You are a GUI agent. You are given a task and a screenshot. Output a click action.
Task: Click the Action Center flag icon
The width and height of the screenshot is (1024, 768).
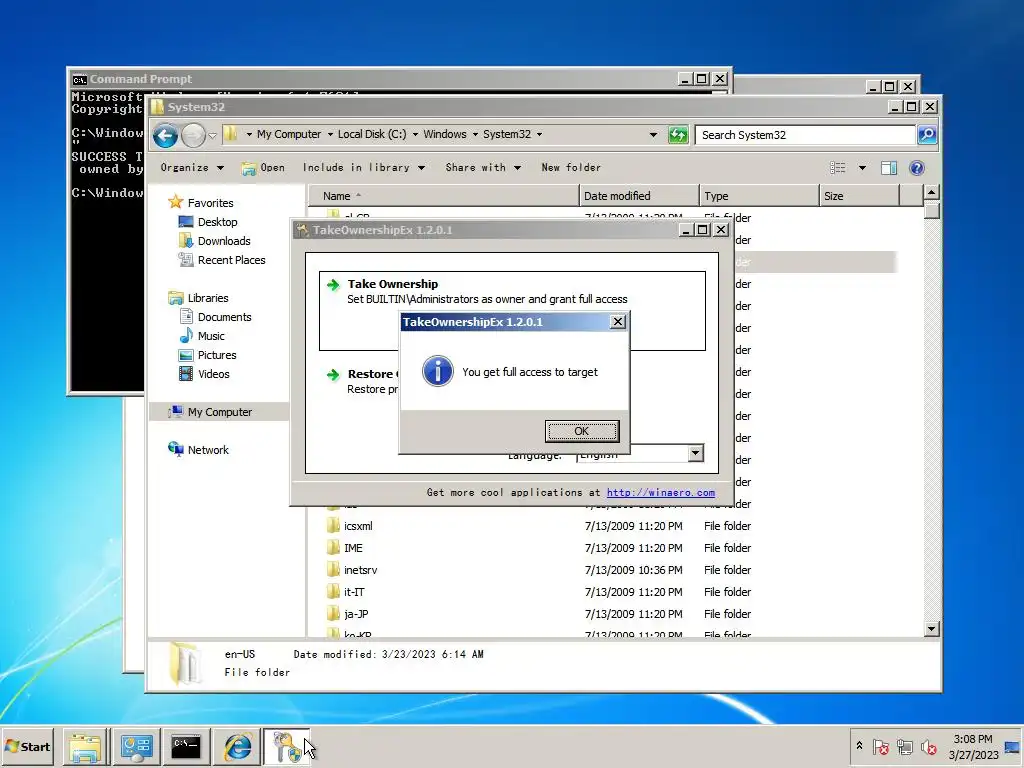click(880, 746)
